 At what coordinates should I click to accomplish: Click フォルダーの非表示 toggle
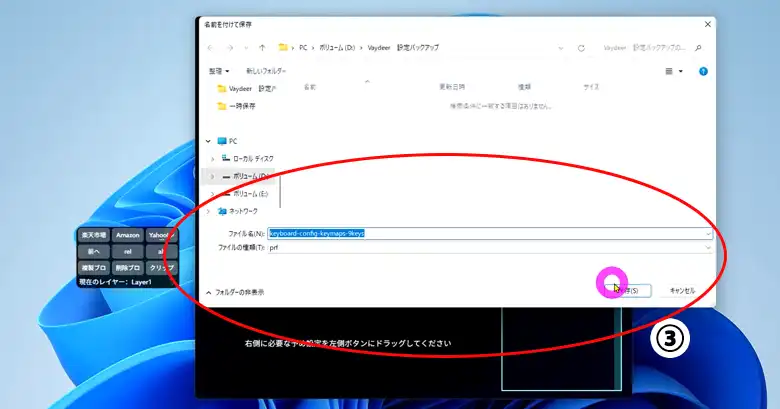pyautogui.click(x=235, y=293)
